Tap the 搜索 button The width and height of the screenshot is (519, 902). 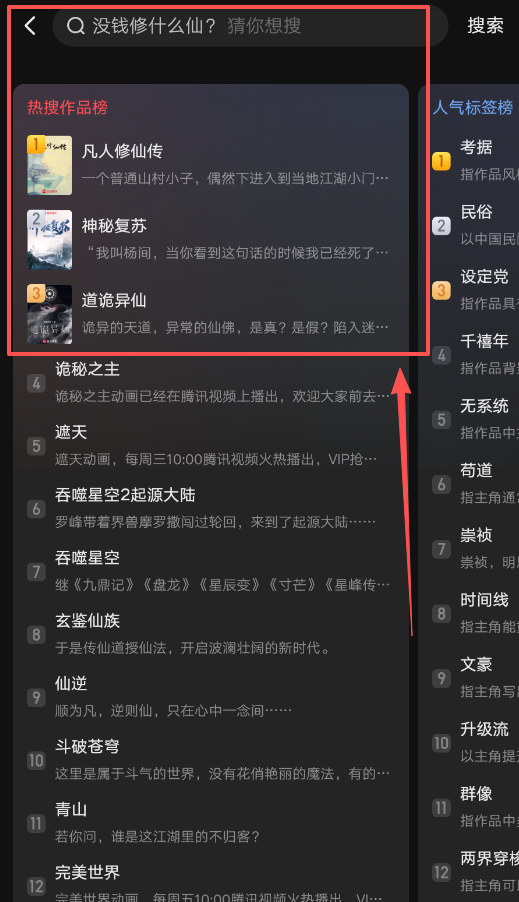(485, 26)
